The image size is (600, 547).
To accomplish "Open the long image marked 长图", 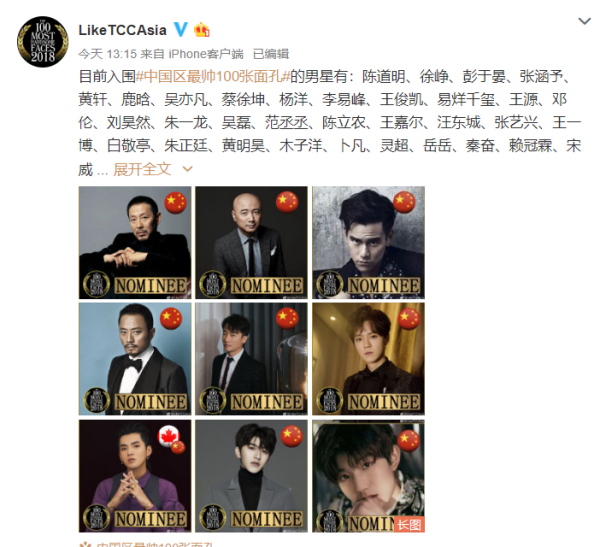I will pos(368,476).
